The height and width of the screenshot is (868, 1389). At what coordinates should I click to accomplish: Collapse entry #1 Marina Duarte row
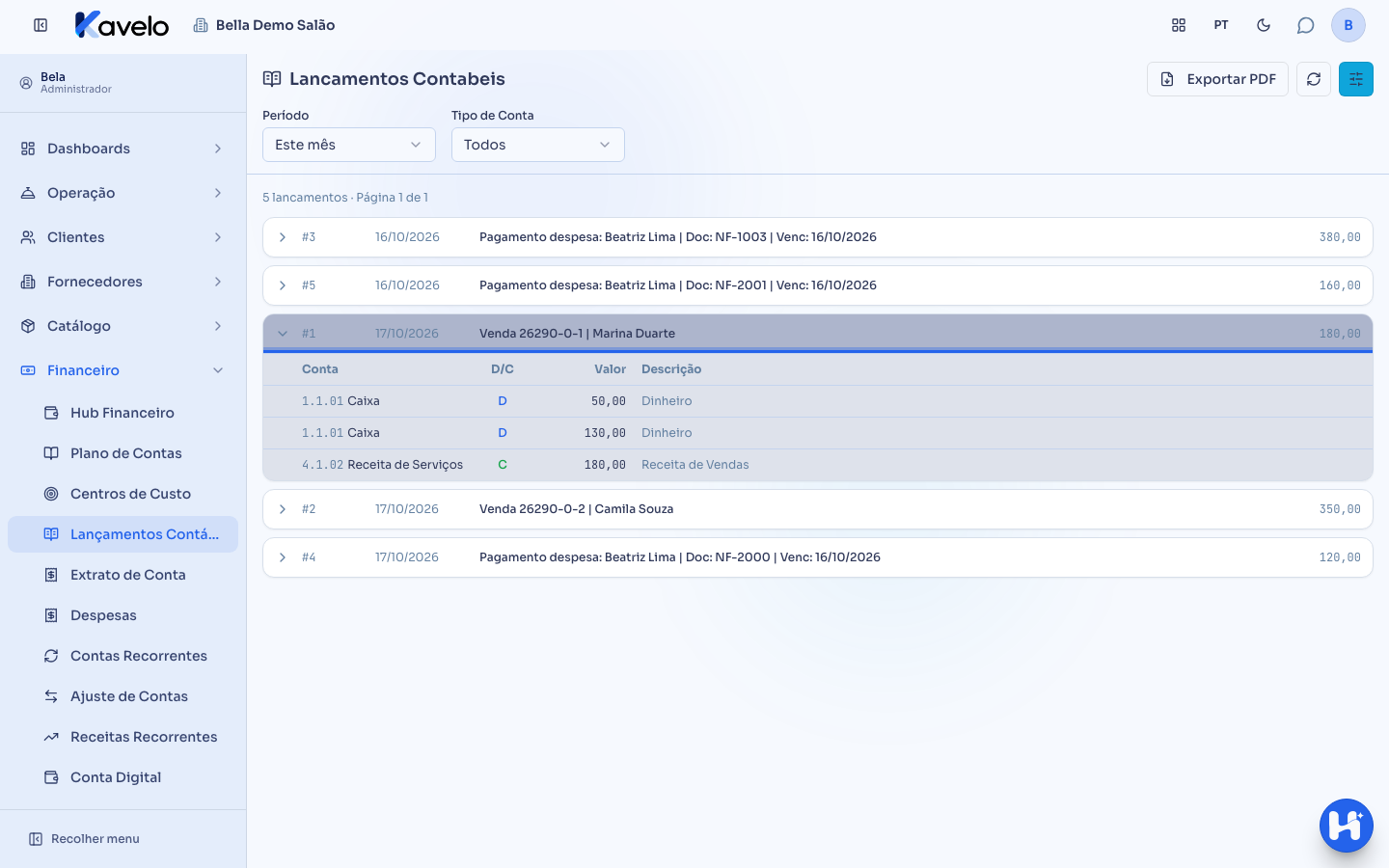818,334
